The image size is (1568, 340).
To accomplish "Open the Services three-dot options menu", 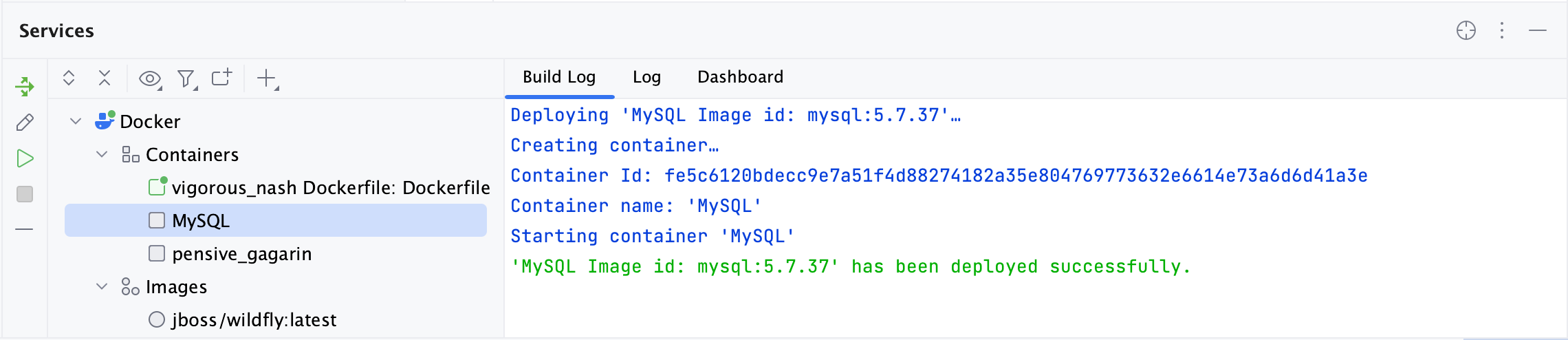I will [1502, 30].
